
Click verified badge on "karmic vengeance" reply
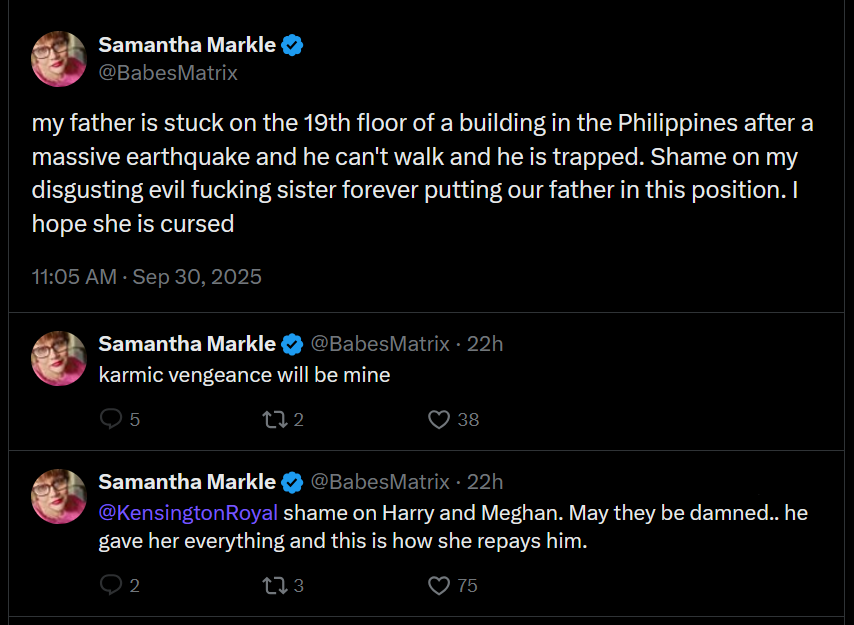(x=291, y=344)
